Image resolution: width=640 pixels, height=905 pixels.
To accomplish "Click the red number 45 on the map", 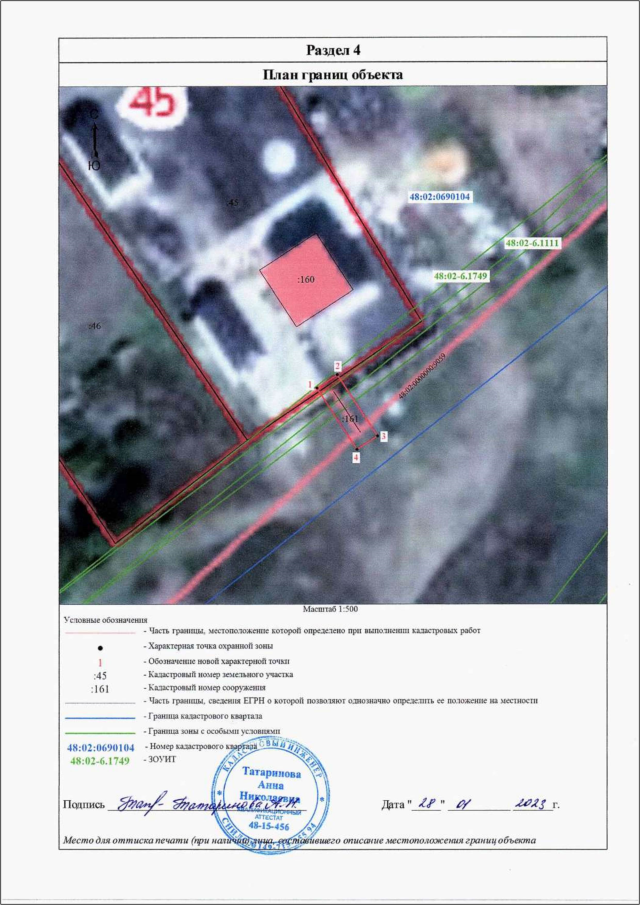I will pyautogui.click(x=149, y=101).
